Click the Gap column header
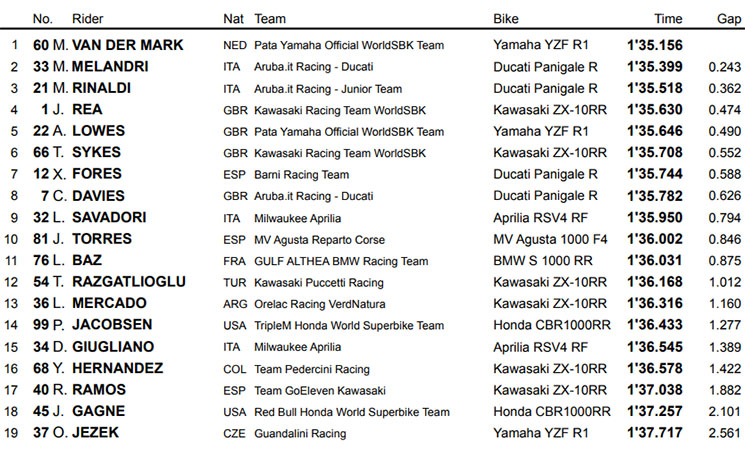745x449 pixels. point(729,19)
